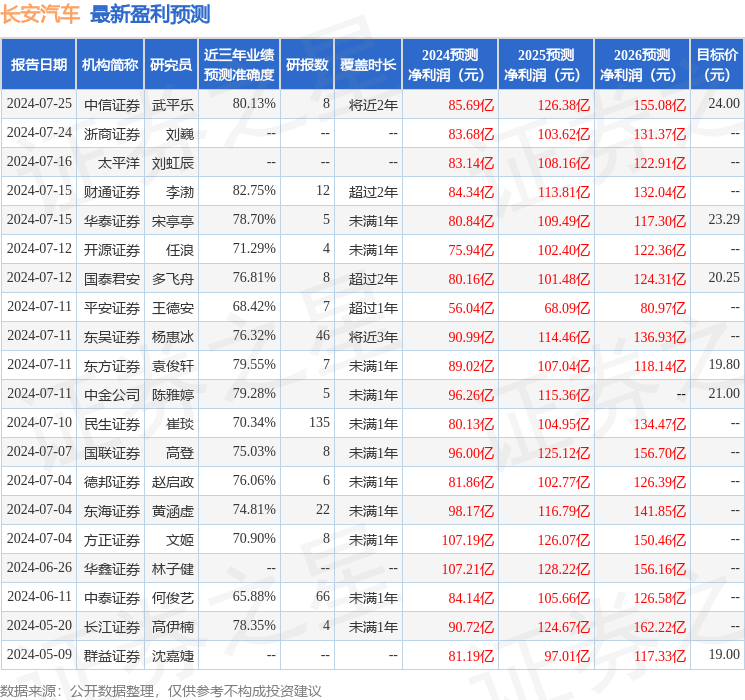
Task: Click the date 2024-07-24
Action: pyautogui.click(x=39, y=132)
